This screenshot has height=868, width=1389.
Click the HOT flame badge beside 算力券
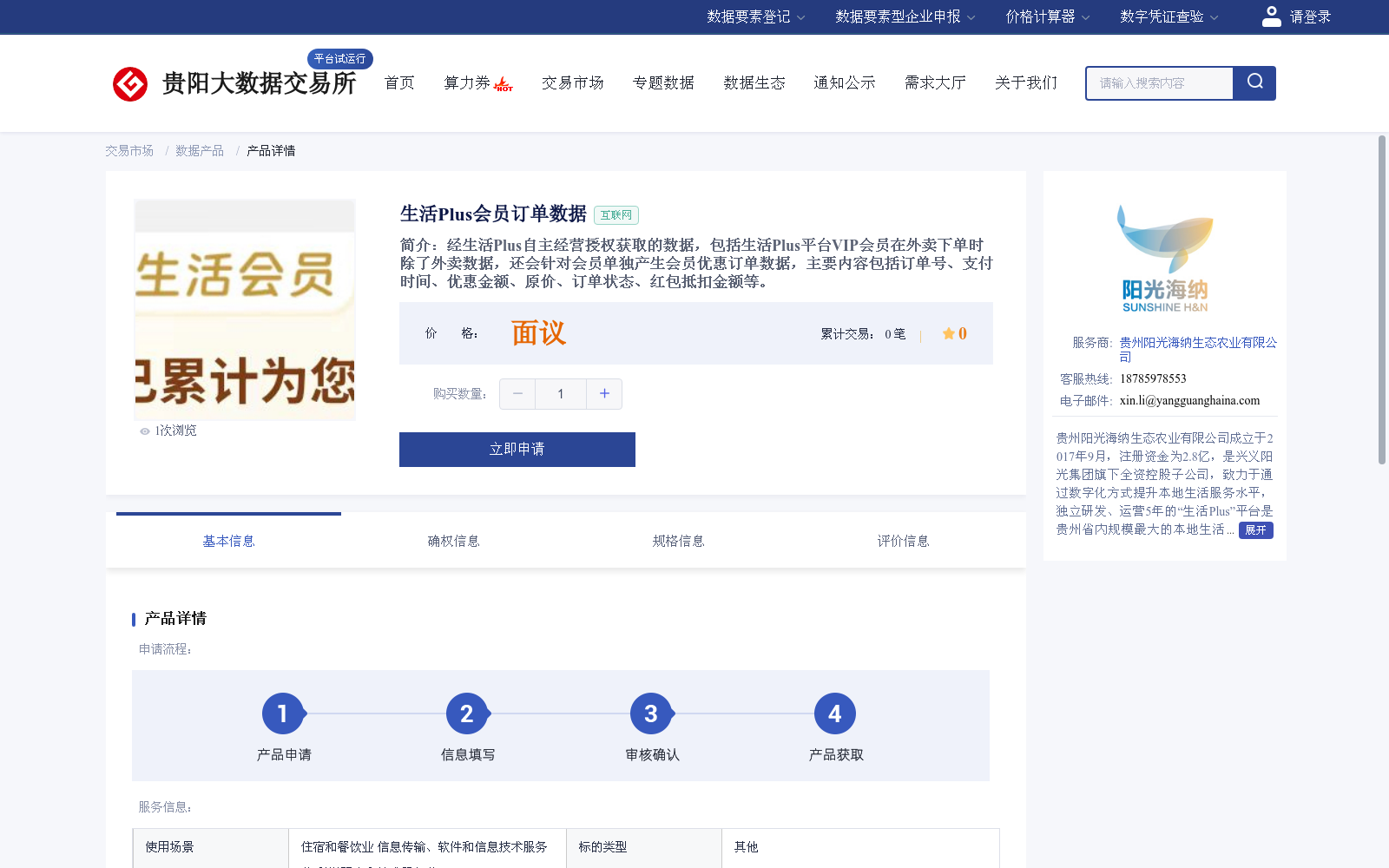click(x=504, y=84)
